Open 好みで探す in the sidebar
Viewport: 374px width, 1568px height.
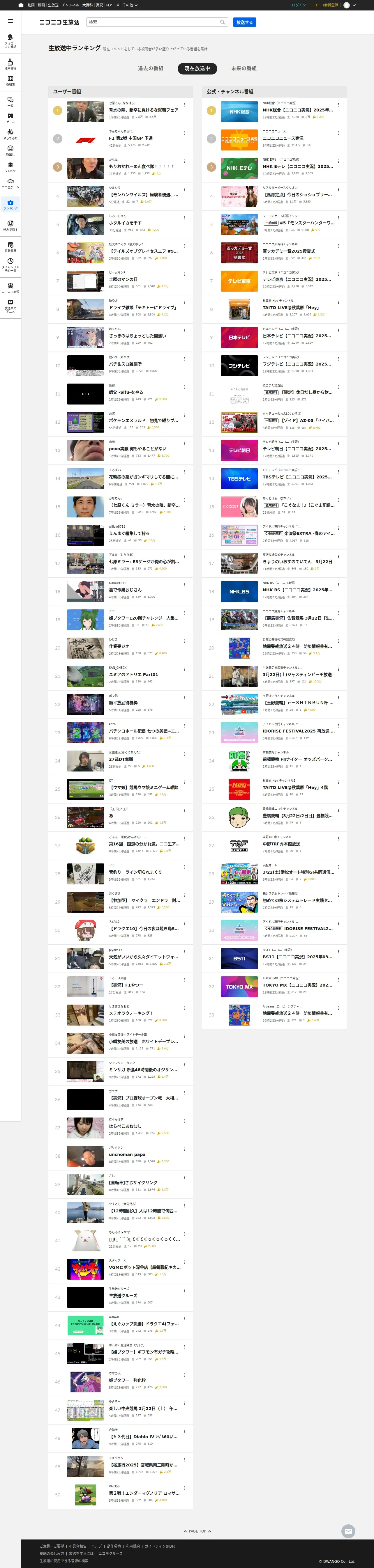pyautogui.click(x=10, y=226)
